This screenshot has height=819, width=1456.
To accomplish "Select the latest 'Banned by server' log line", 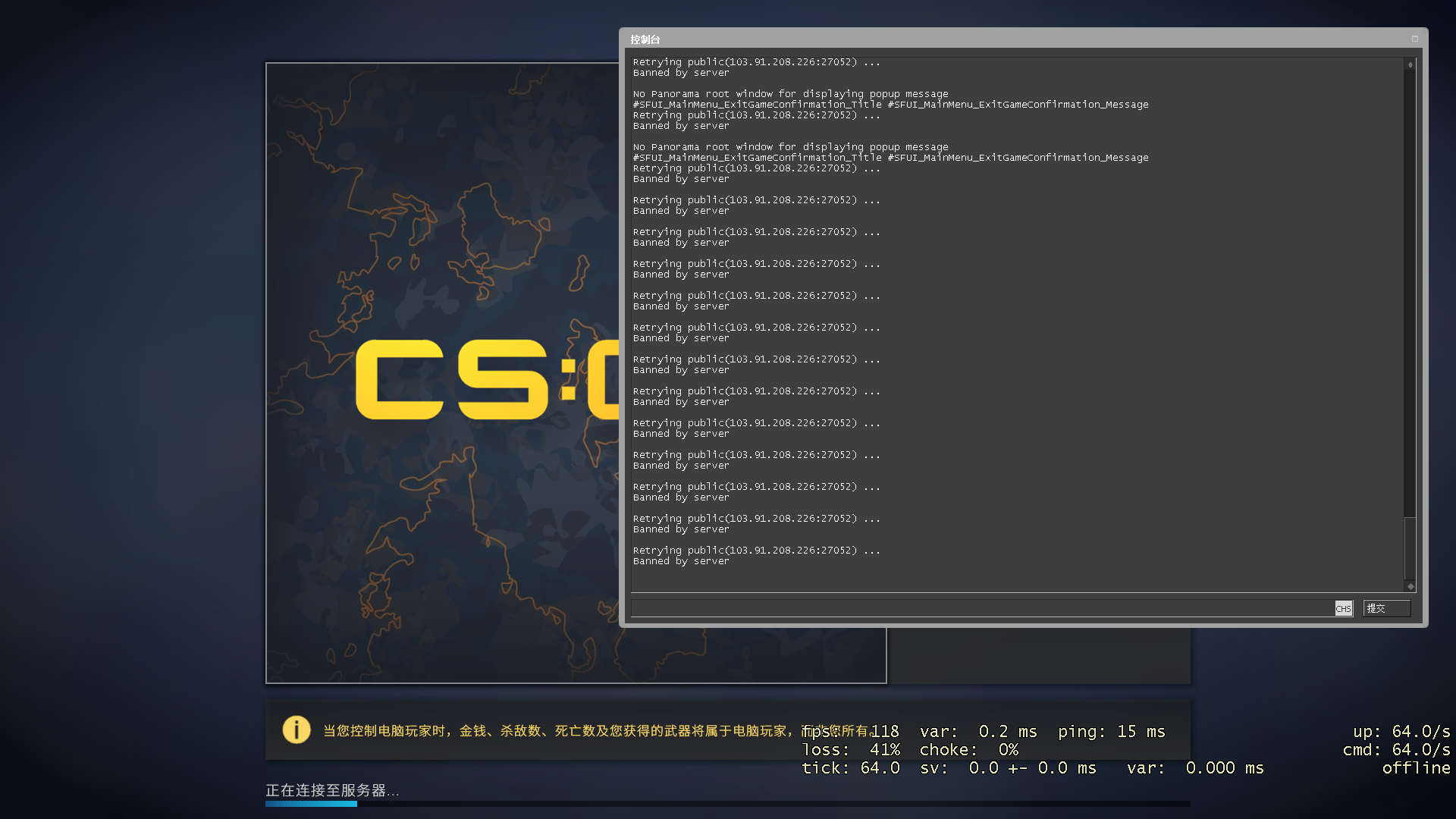I will [680, 561].
